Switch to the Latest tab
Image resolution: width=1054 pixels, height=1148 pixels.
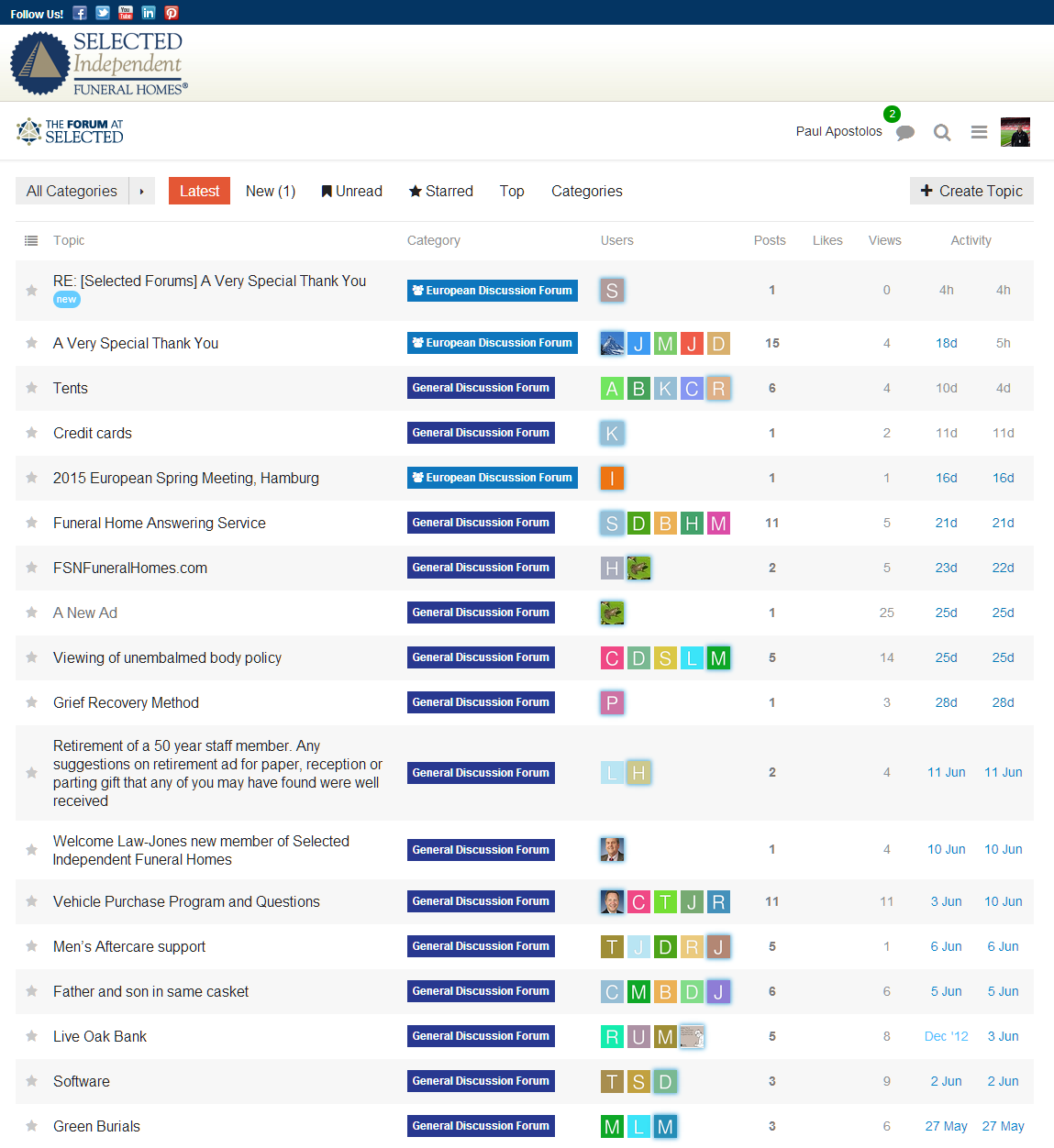199,191
